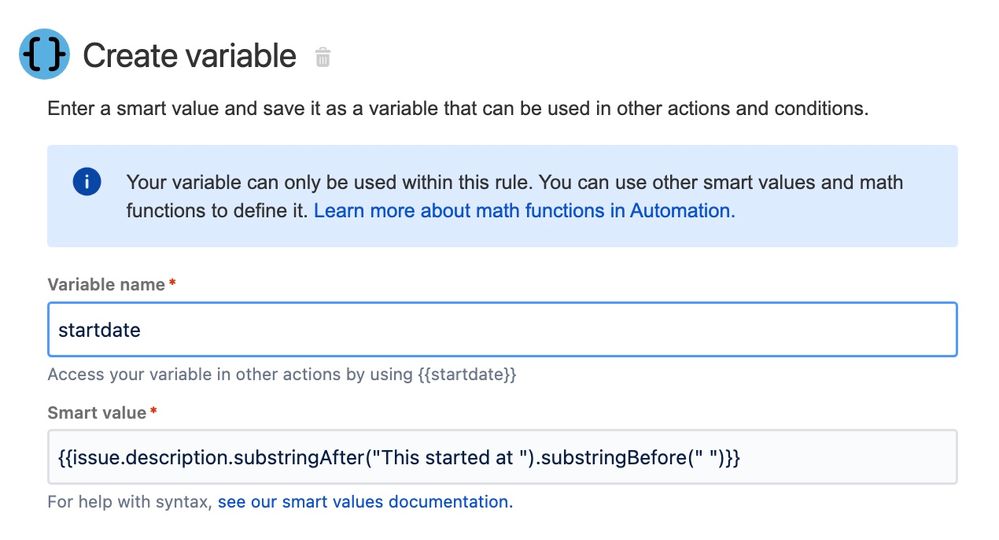
Task: Click the Smart value label
Action: [x=97, y=413]
